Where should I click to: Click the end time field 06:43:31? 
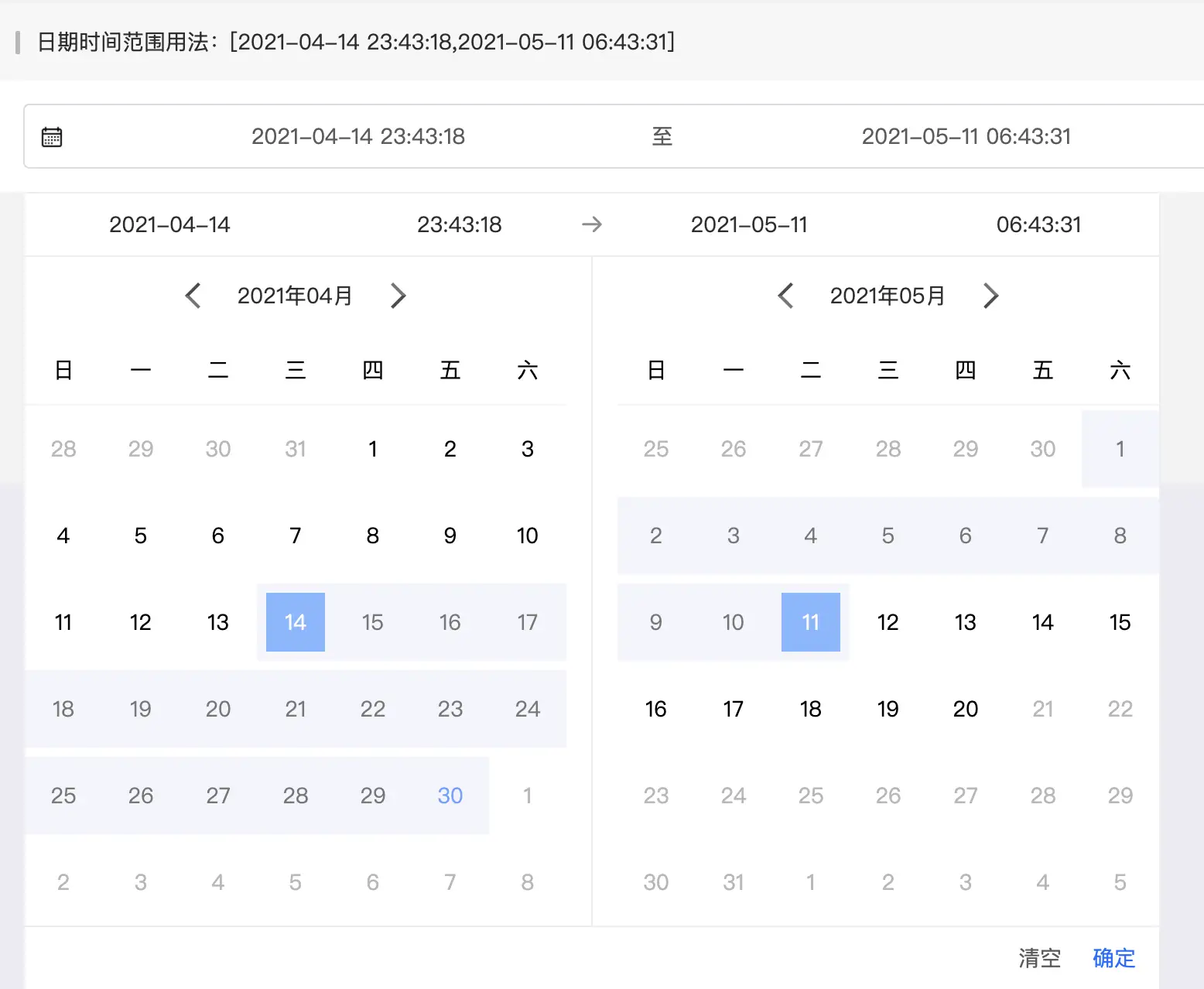coord(1038,224)
